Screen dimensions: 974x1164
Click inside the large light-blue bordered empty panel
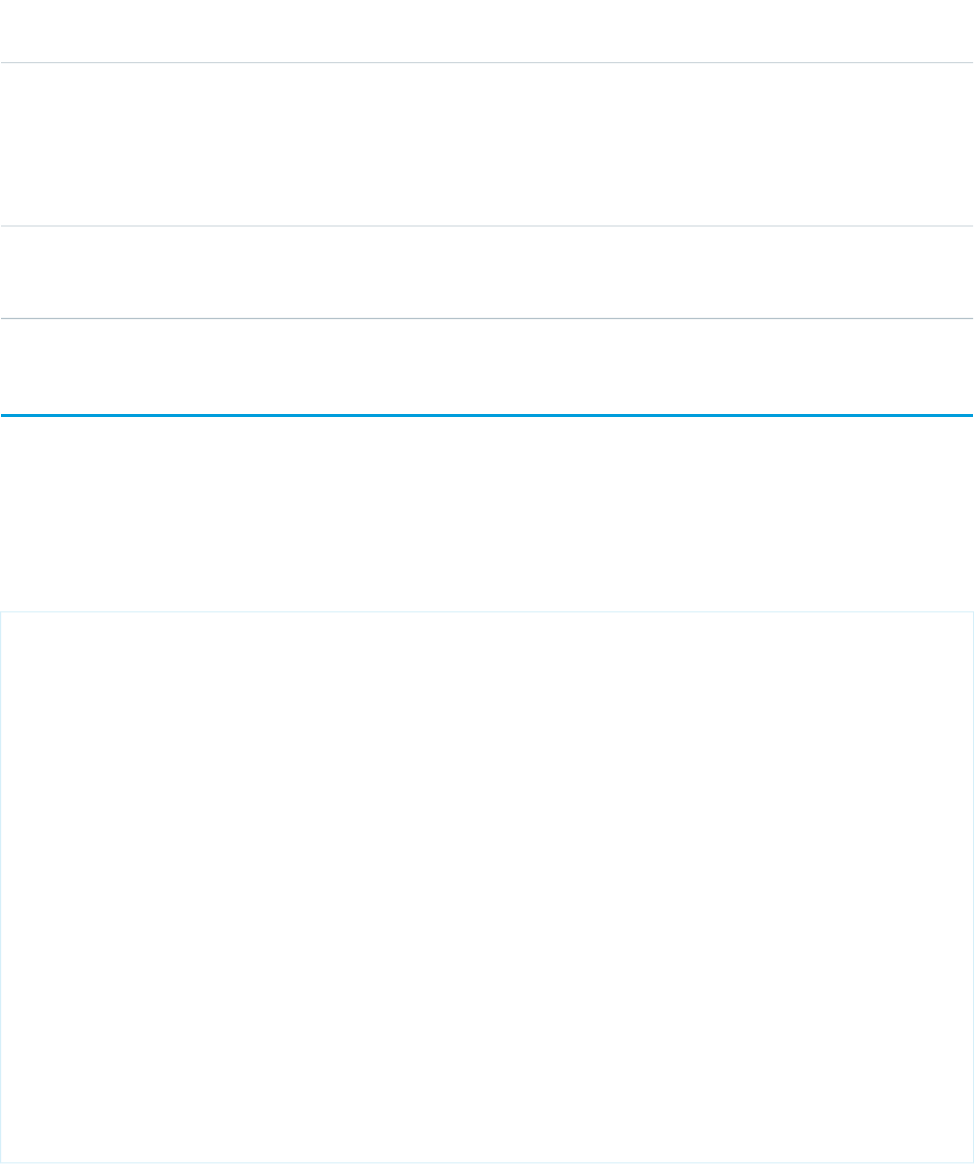tap(487, 886)
